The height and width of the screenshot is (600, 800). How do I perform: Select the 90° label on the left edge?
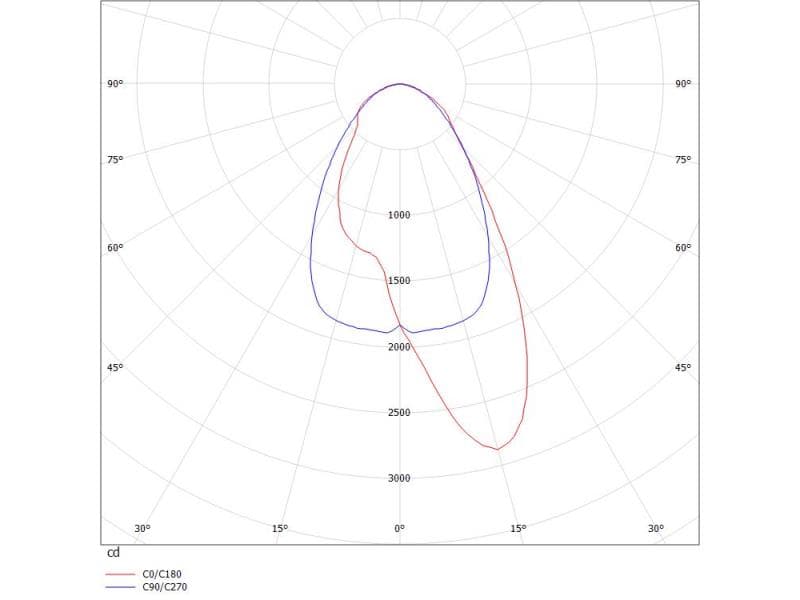[x=115, y=85]
